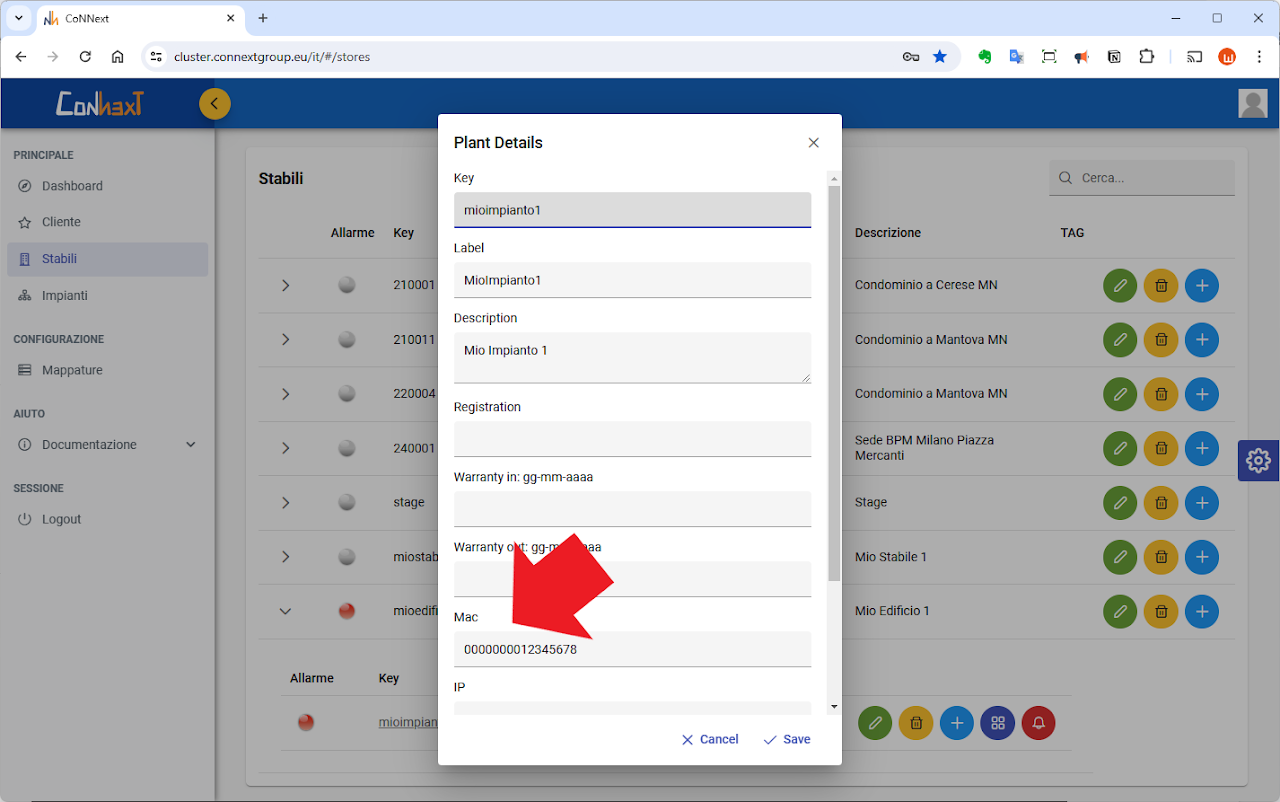Open the user avatar in top right
1280x802 pixels.
coord(1252,104)
